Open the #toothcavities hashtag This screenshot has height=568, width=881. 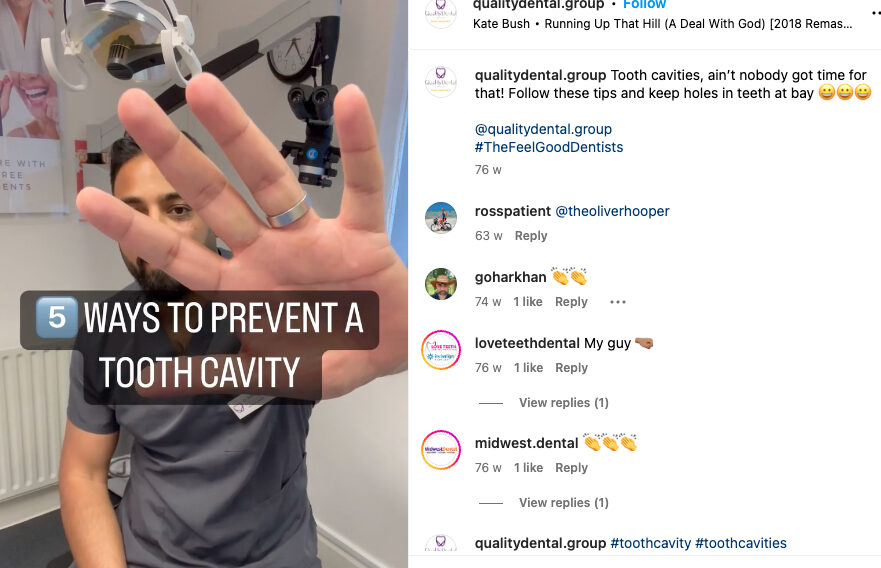click(741, 543)
